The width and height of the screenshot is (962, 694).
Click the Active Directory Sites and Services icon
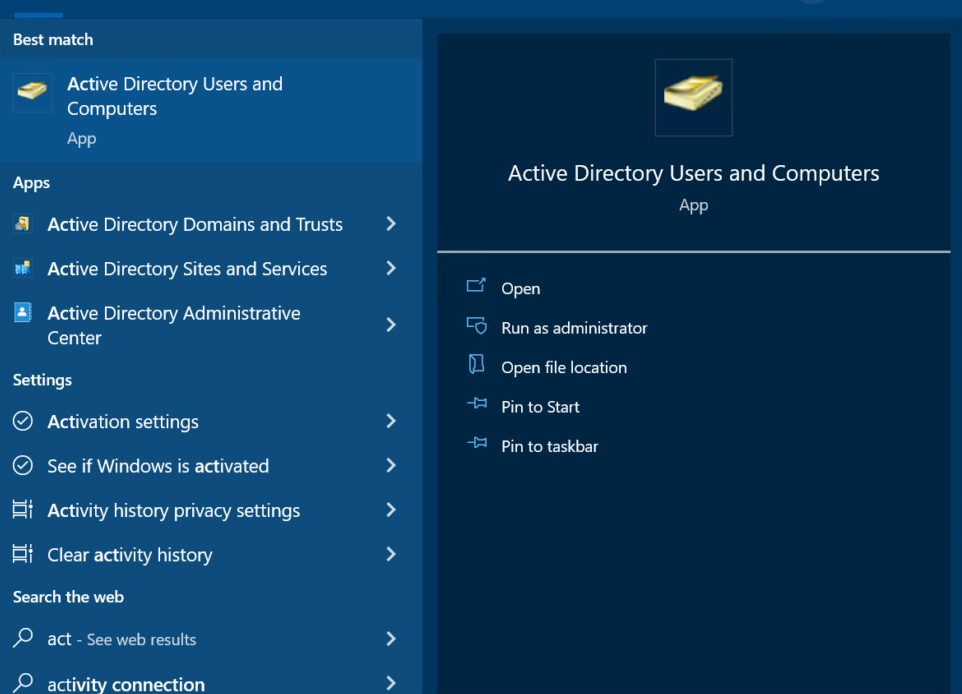pos(22,268)
